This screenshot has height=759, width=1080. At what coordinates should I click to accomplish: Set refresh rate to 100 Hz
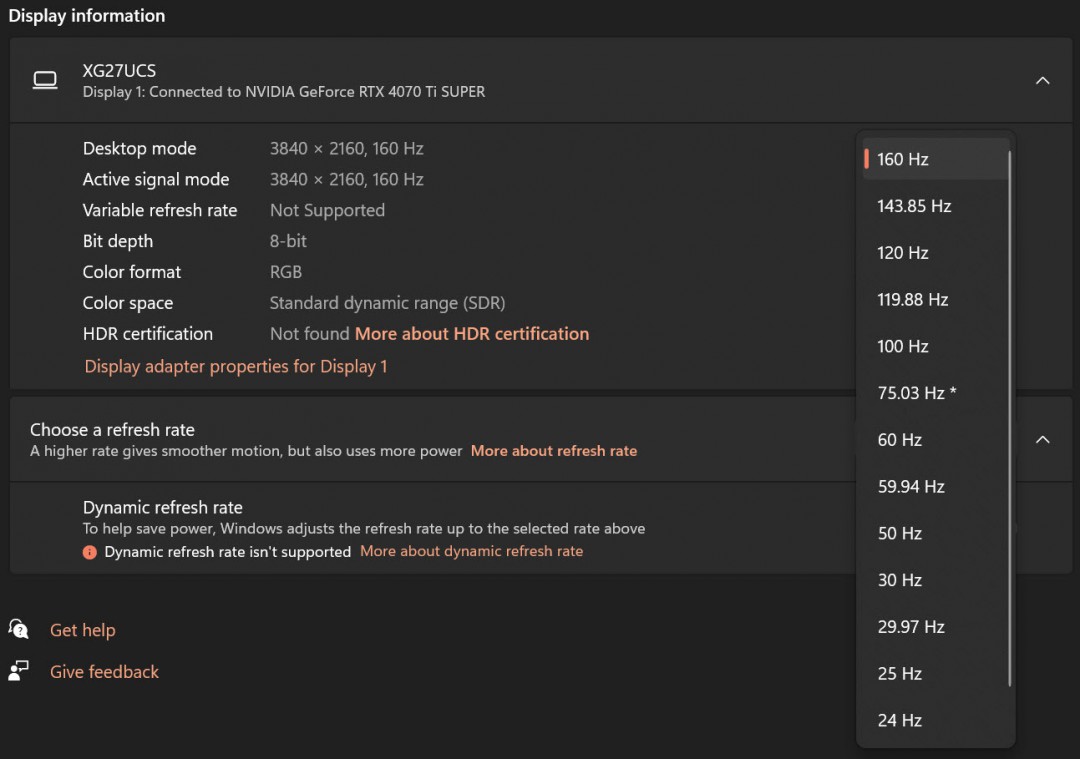click(903, 347)
